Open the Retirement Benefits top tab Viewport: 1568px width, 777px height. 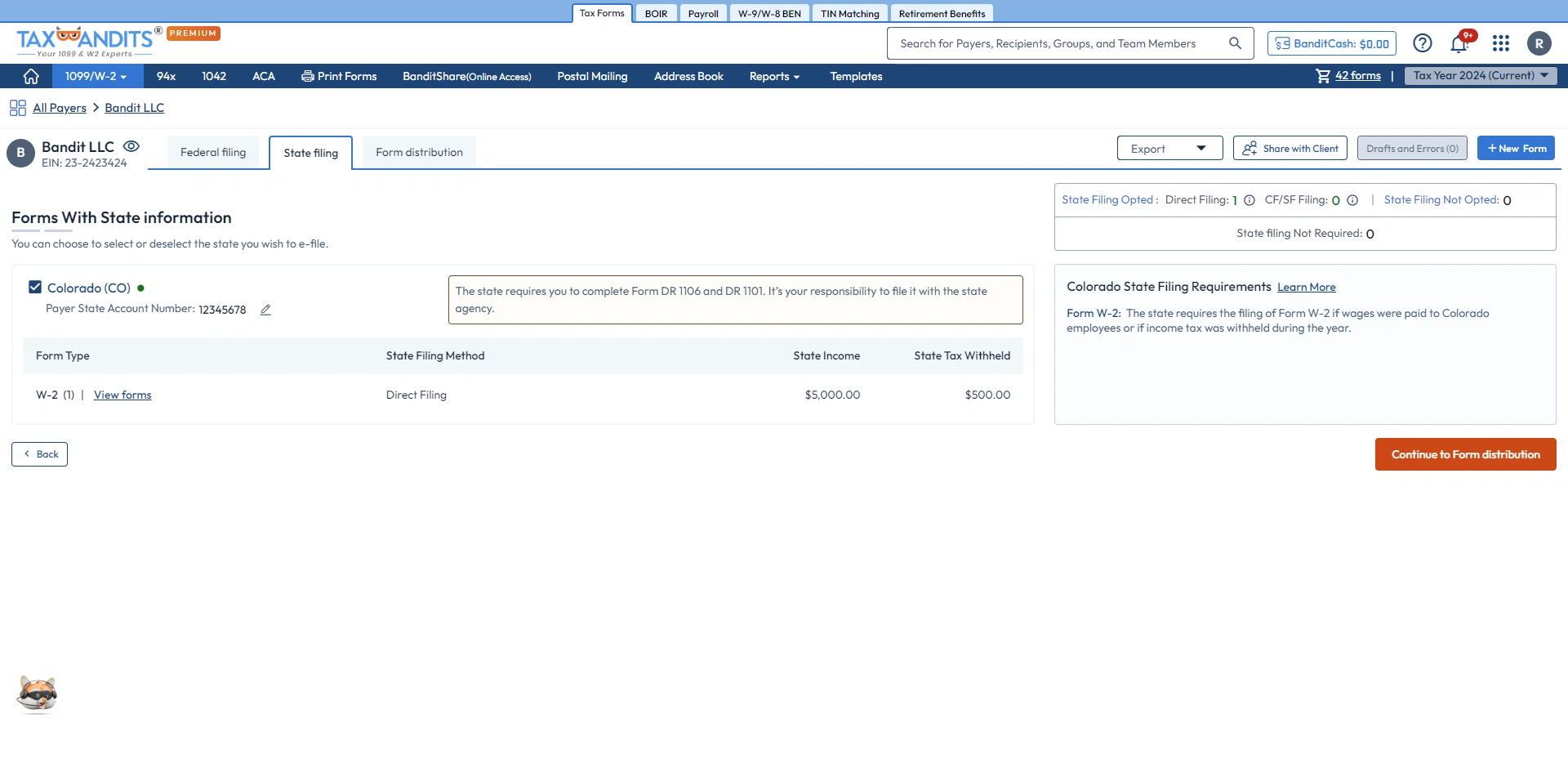pyautogui.click(x=942, y=13)
